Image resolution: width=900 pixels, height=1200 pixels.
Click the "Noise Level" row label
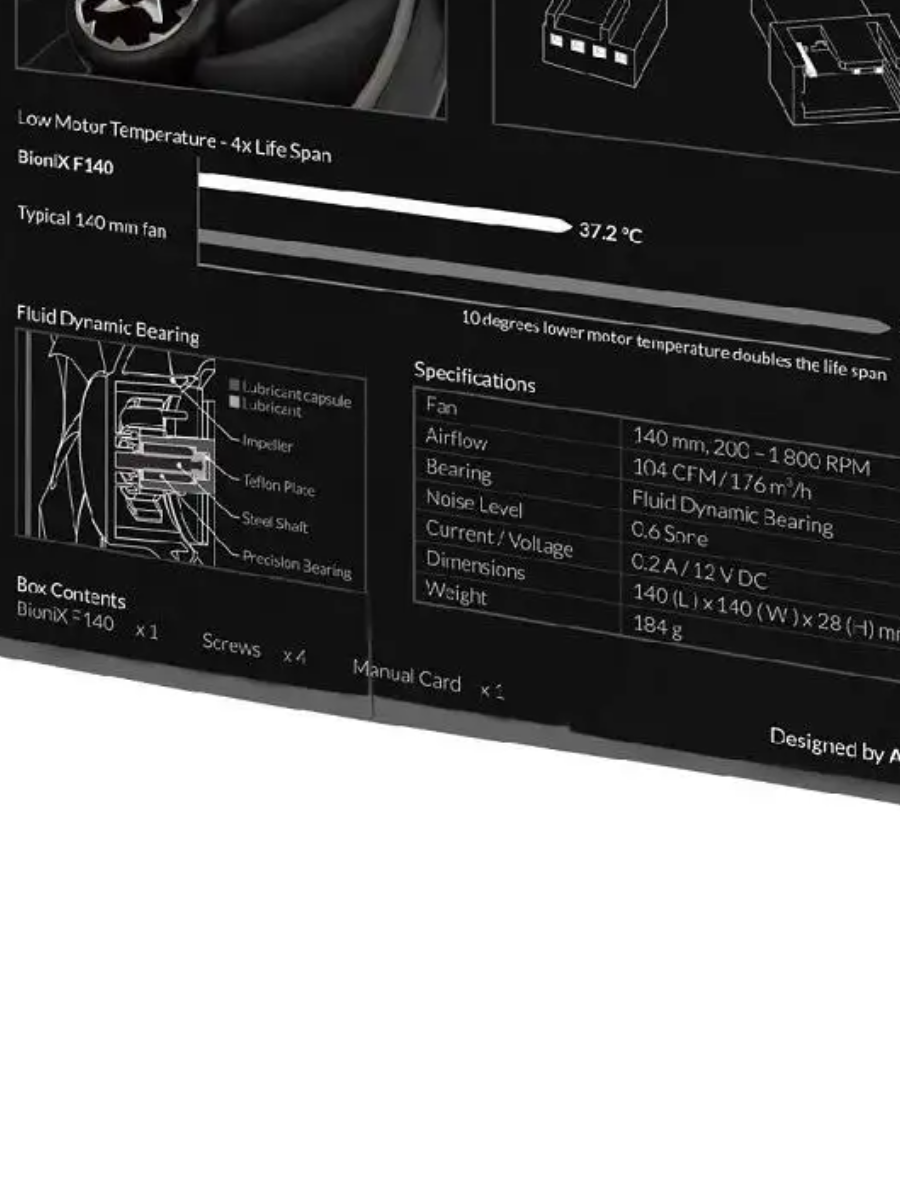click(x=474, y=502)
